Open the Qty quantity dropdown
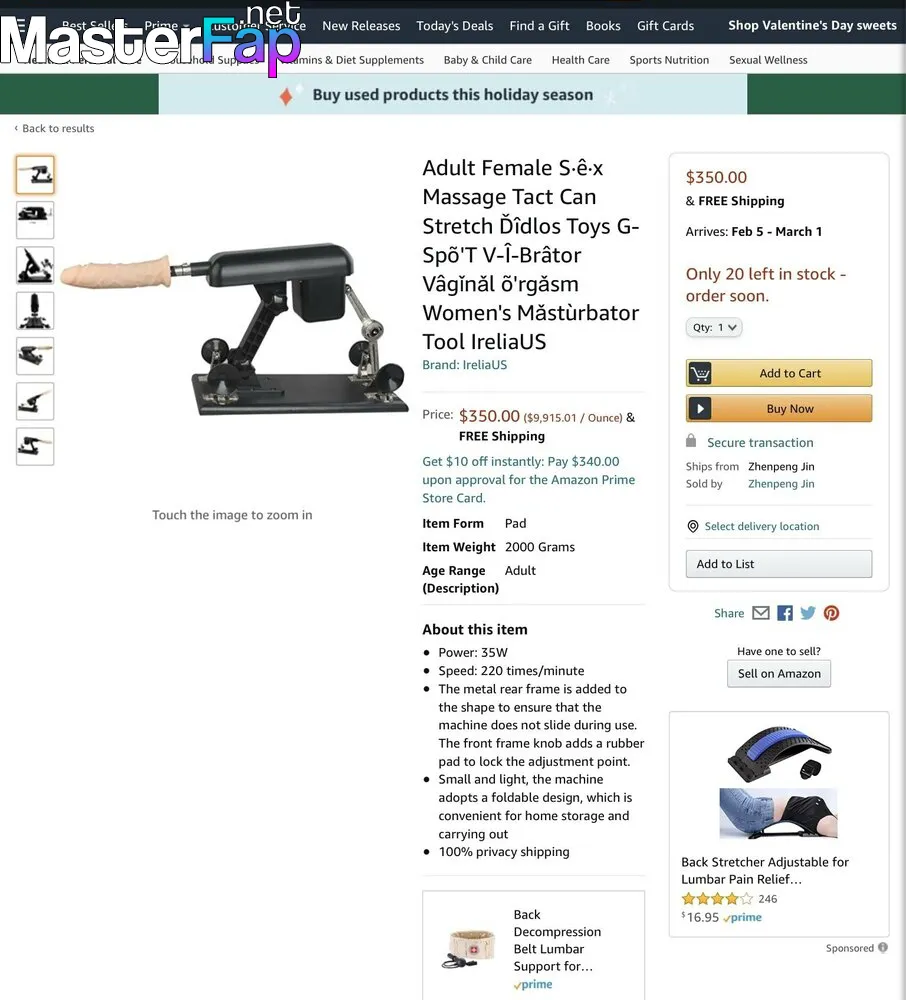 coord(714,327)
